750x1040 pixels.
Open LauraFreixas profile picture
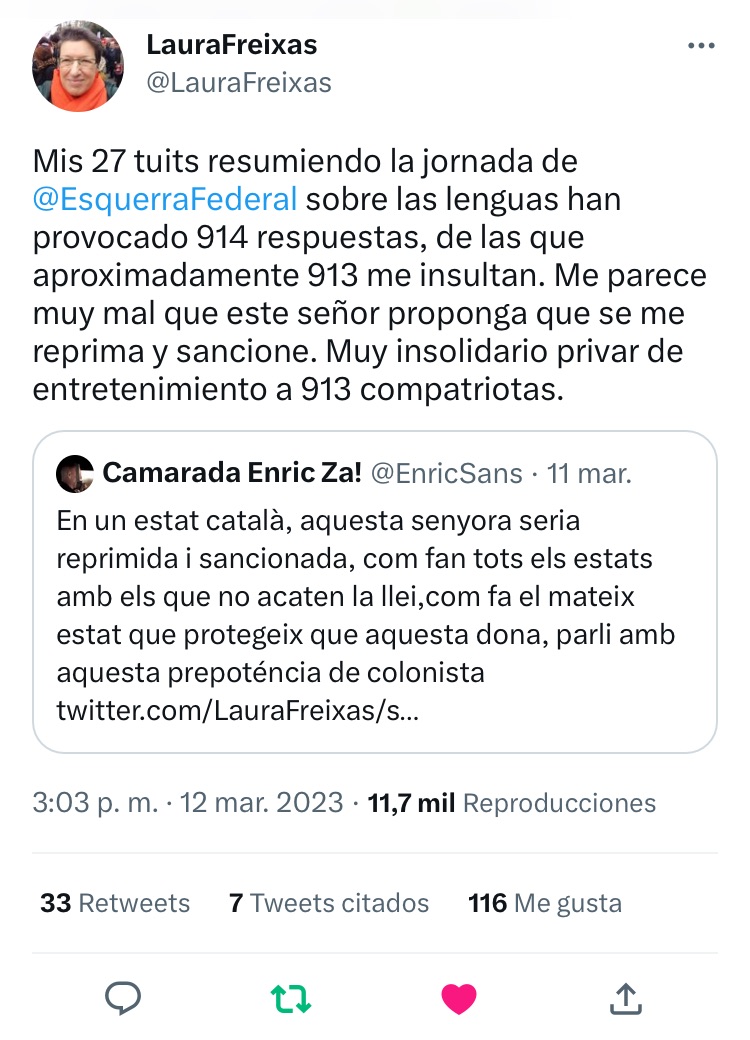[x=78, y=65]
